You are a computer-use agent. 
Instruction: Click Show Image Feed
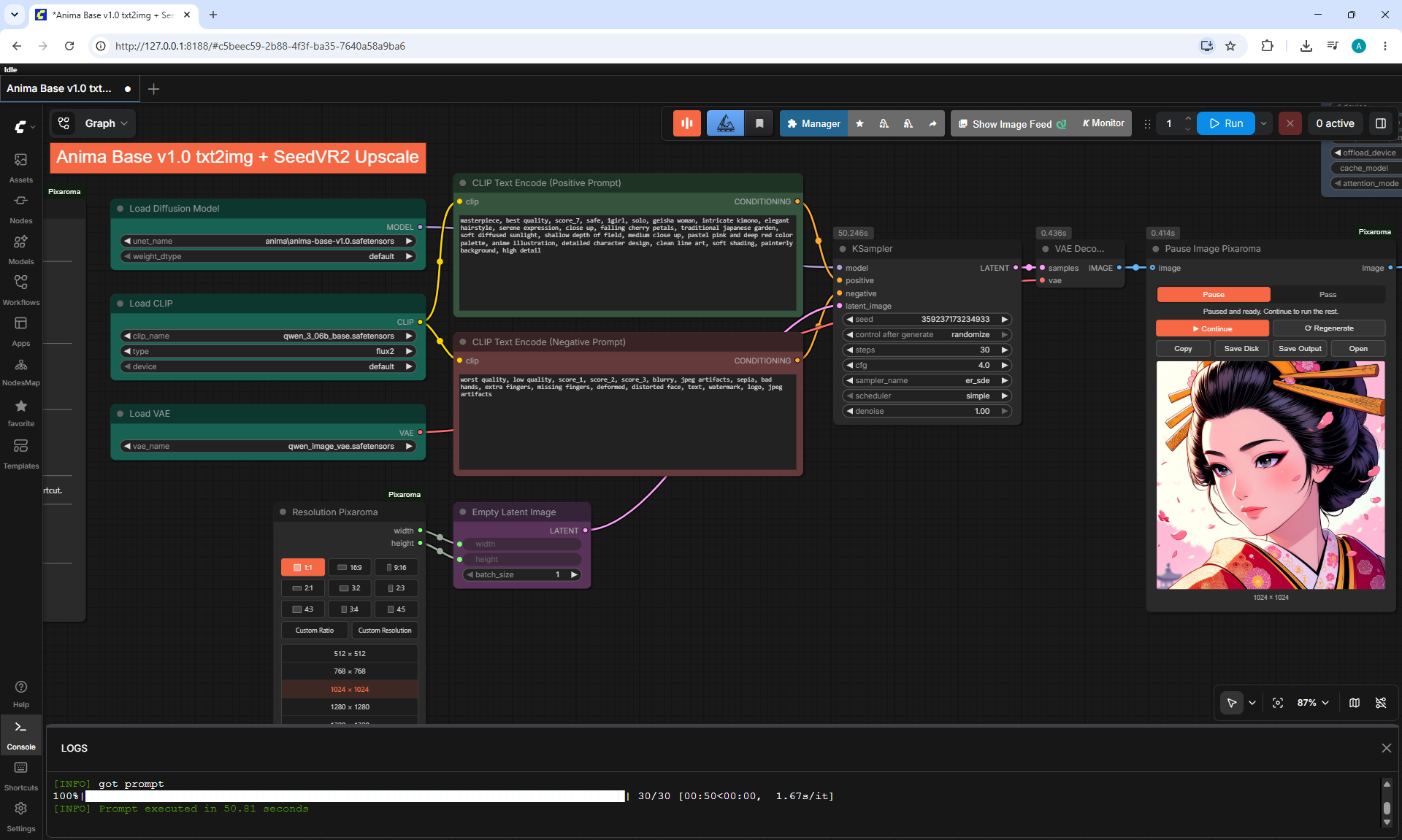pos(1012,123)
